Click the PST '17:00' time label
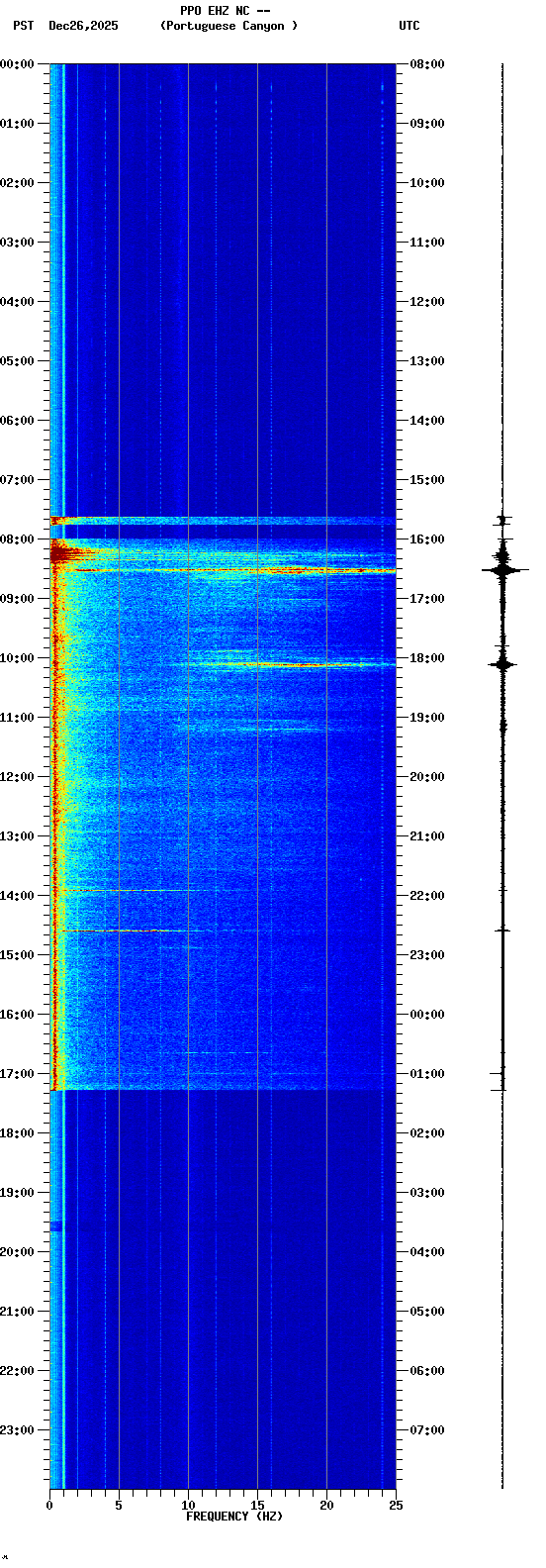The height and width of the screenshot is (1568, 546). click(17, 1074)
